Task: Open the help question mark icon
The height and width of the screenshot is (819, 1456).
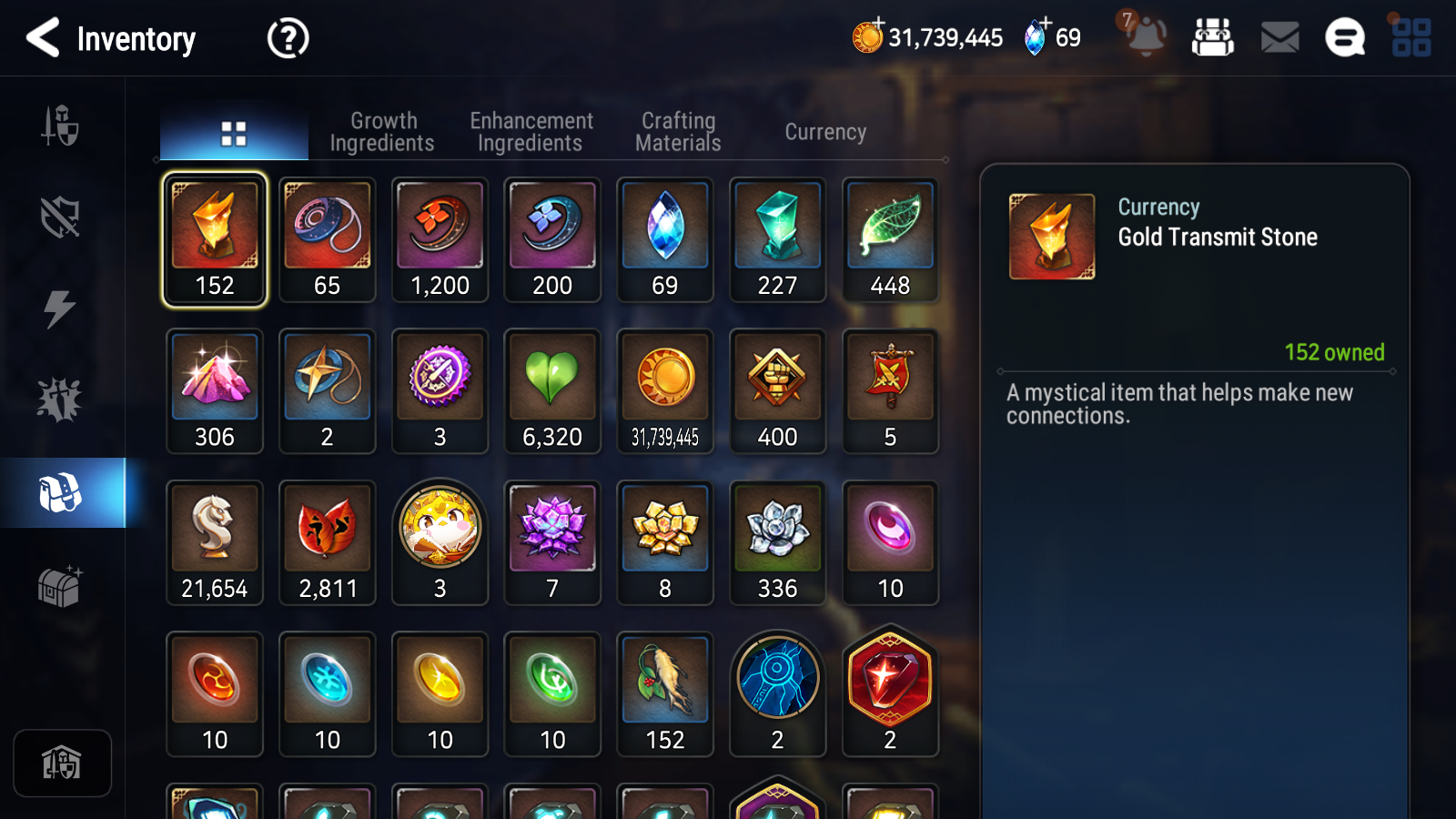Action: coord(288,38)
